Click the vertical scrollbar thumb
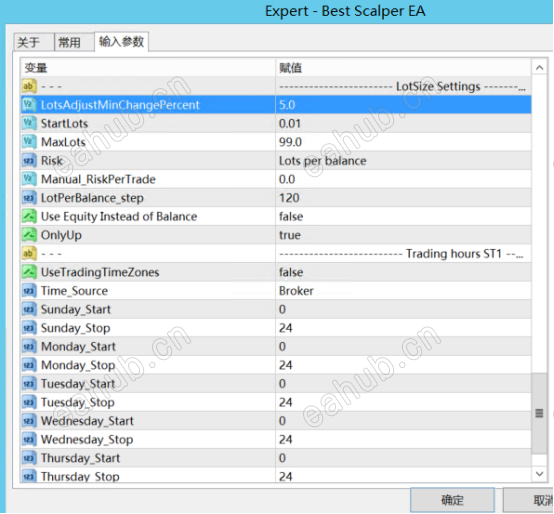The height and width of the screenshot is (514, 554). (x=539, y=413)
